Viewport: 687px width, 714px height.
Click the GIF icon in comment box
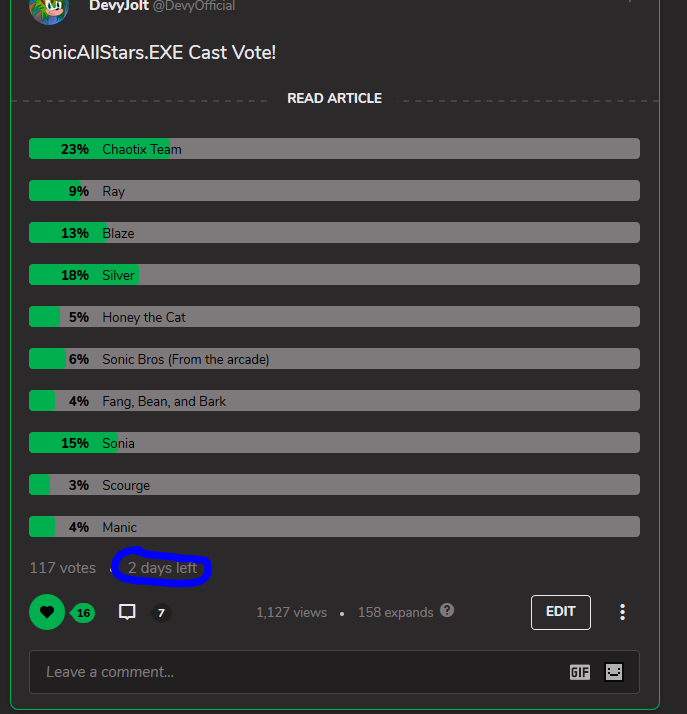580,672
